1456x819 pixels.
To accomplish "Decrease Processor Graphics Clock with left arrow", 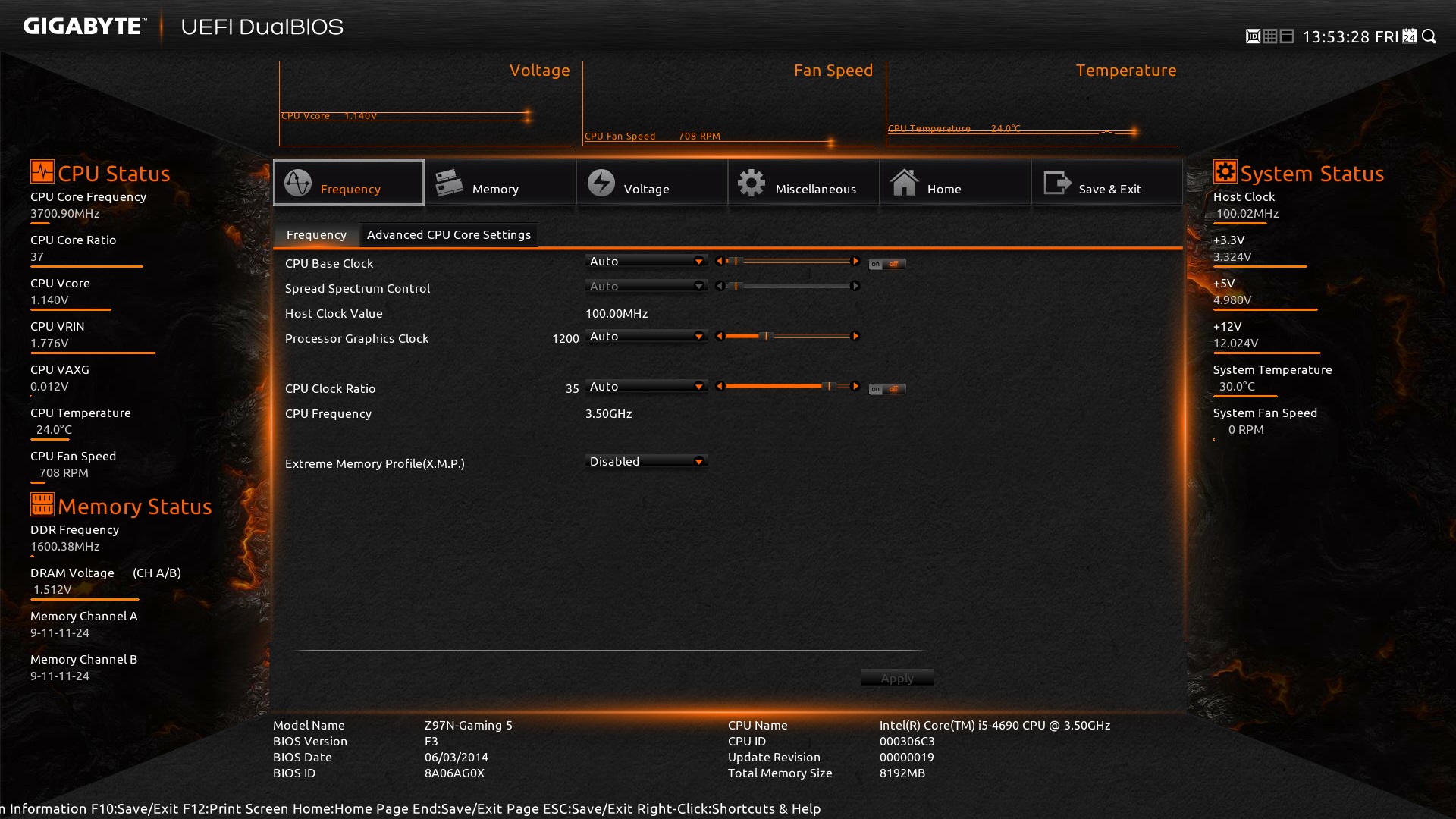I will click(719, 336).
